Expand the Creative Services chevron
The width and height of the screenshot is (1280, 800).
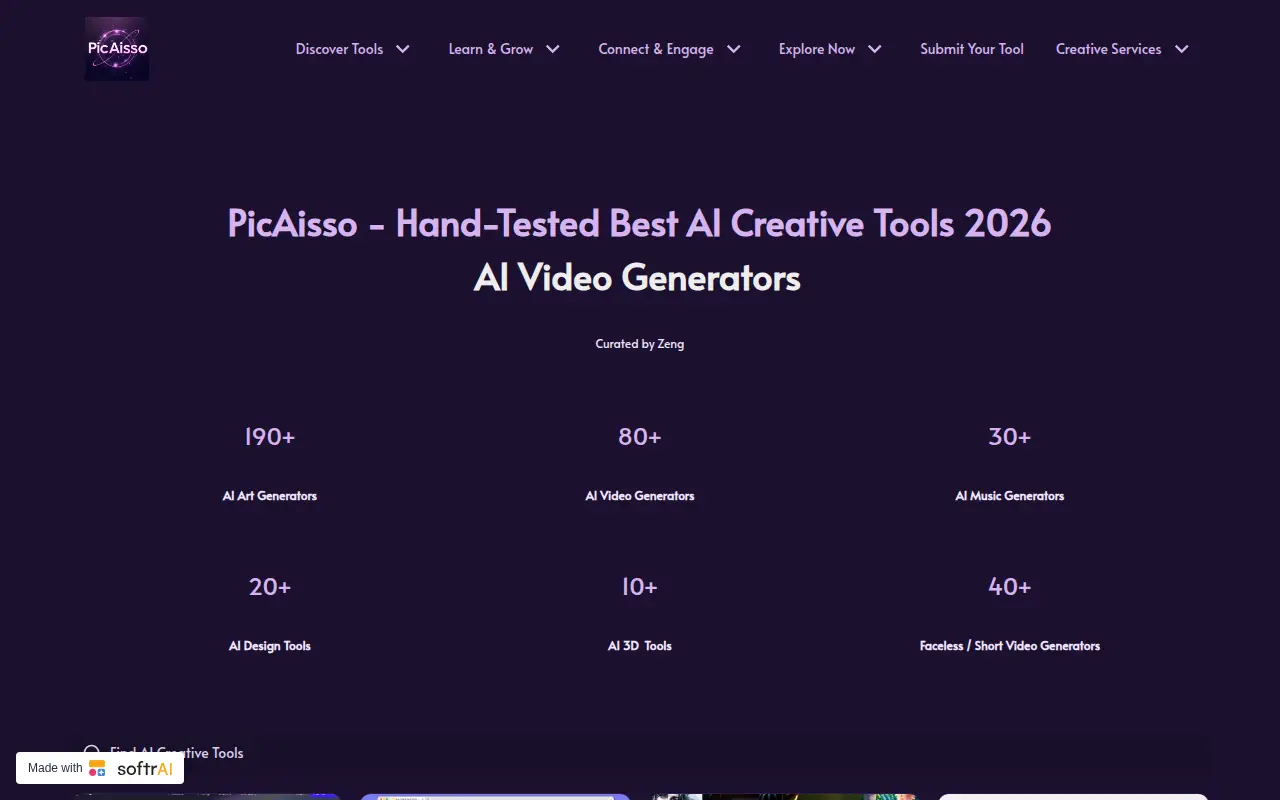pyautogui.click(x=1182, y=49)
